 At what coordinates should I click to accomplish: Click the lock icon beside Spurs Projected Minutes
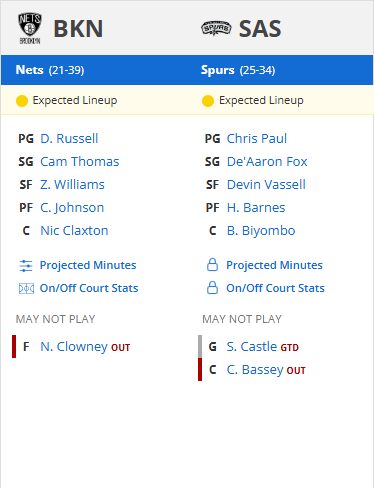click(212, 265)
